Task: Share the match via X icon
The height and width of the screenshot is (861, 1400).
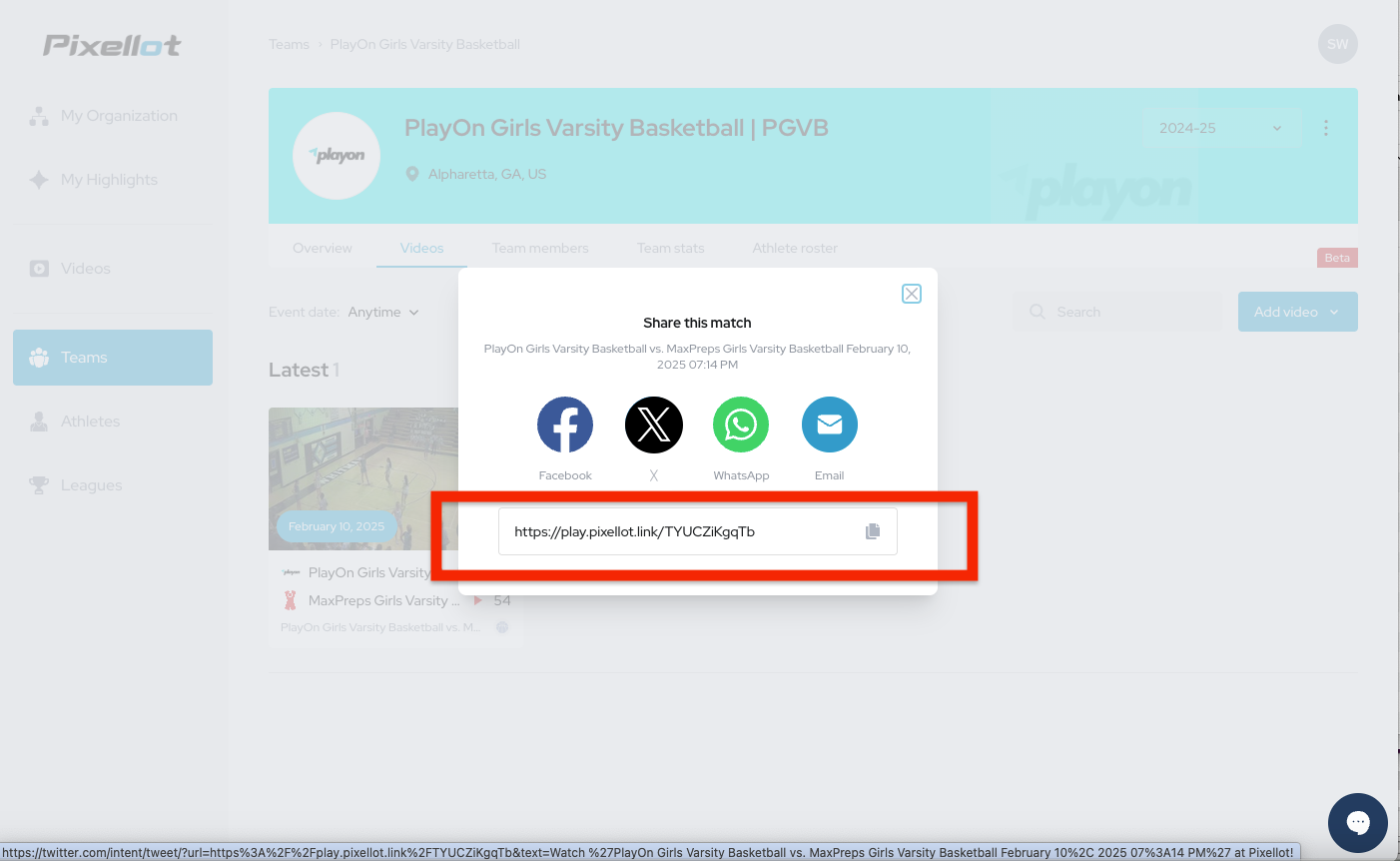Action: point(654,425)
